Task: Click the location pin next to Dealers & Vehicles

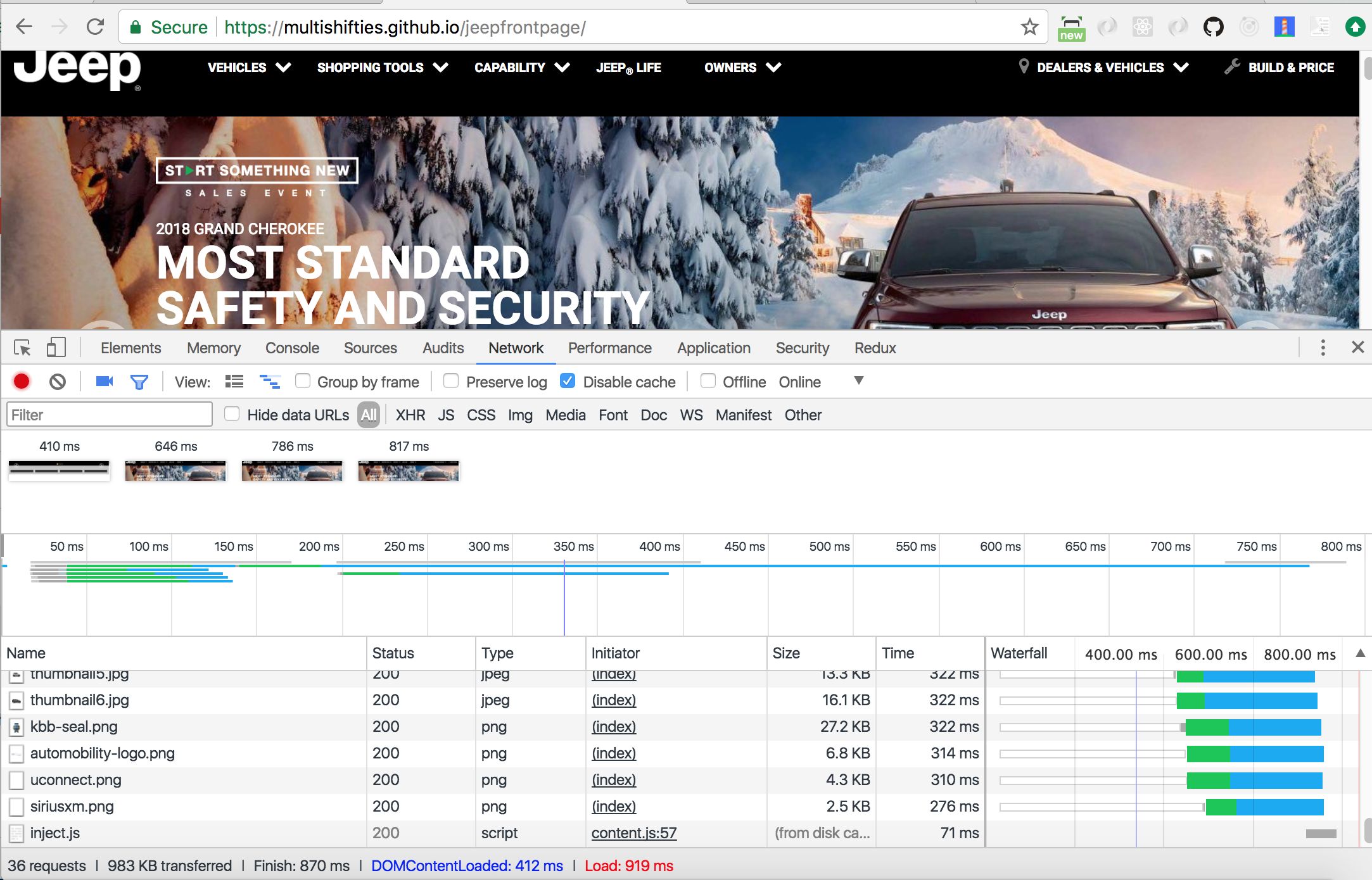Action: tap(1023, 66)
